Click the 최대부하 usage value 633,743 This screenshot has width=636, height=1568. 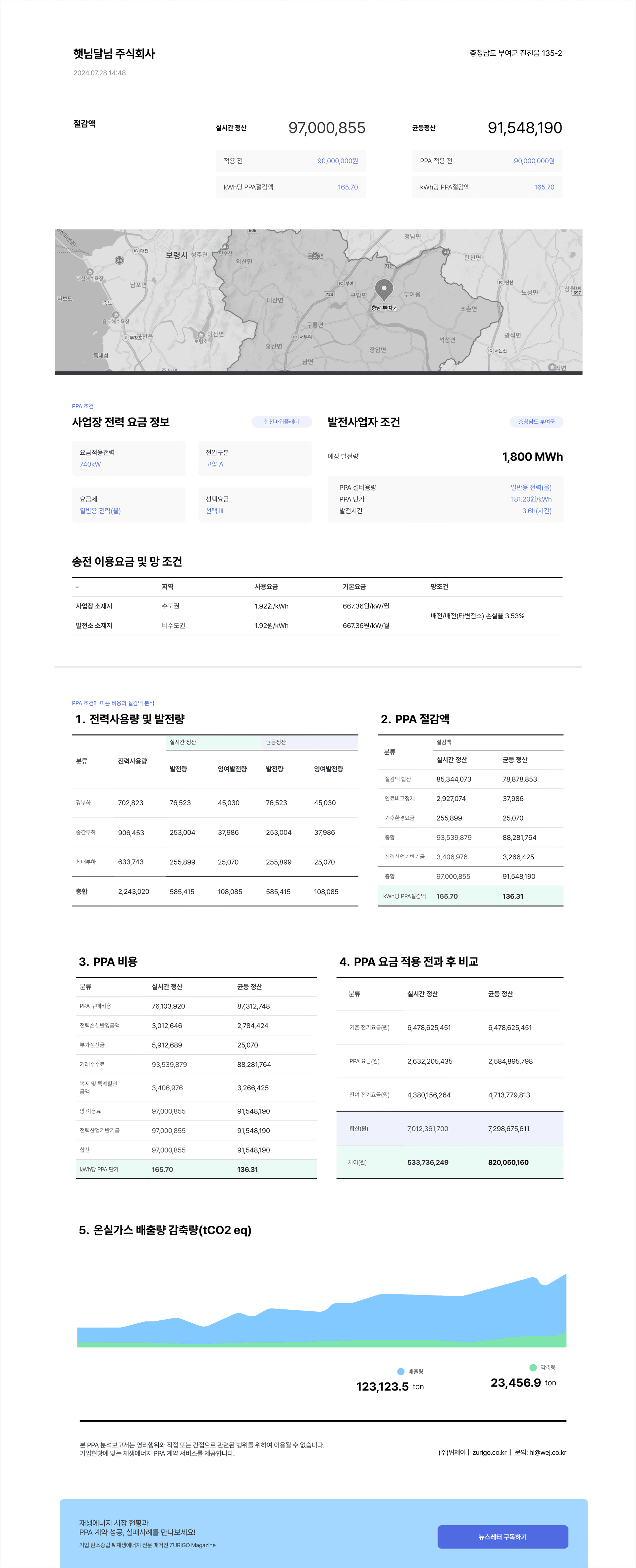point(131,862)
